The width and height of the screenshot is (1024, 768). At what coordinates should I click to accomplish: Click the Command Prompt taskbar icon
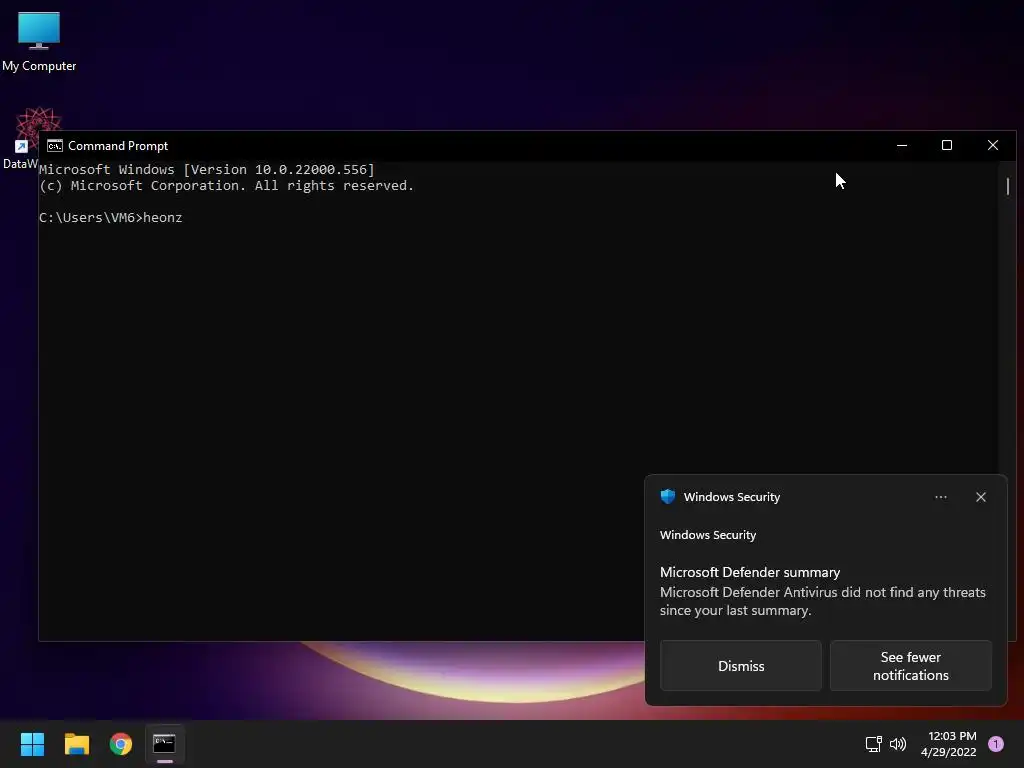coord(165,744)
